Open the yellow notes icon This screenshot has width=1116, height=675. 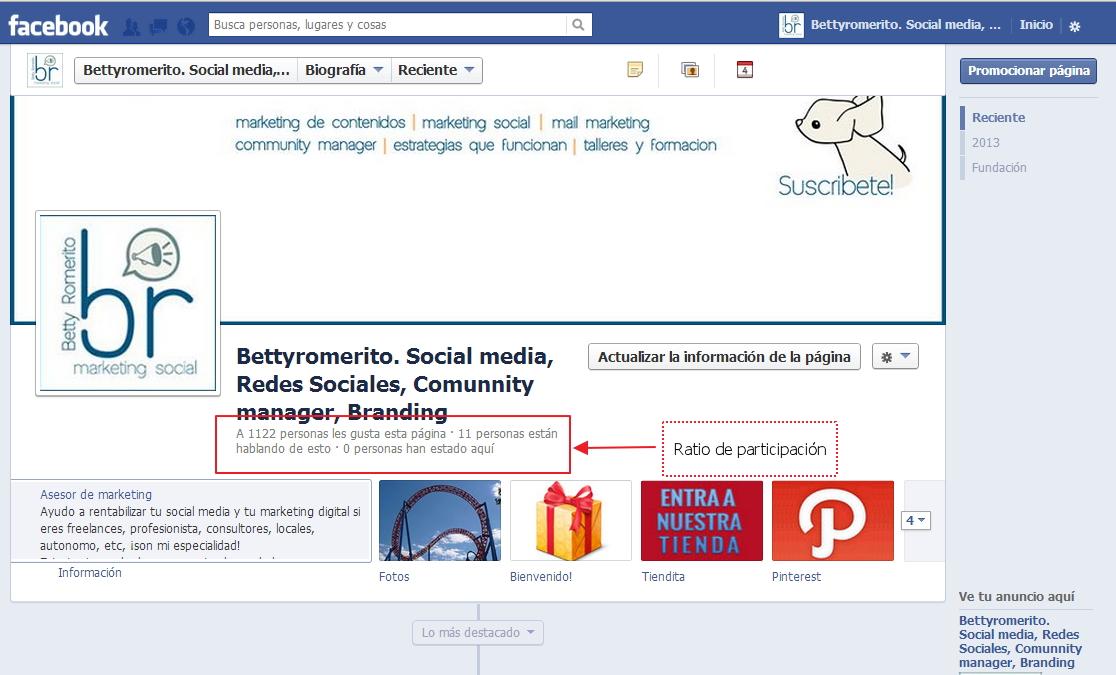point(635,70)
